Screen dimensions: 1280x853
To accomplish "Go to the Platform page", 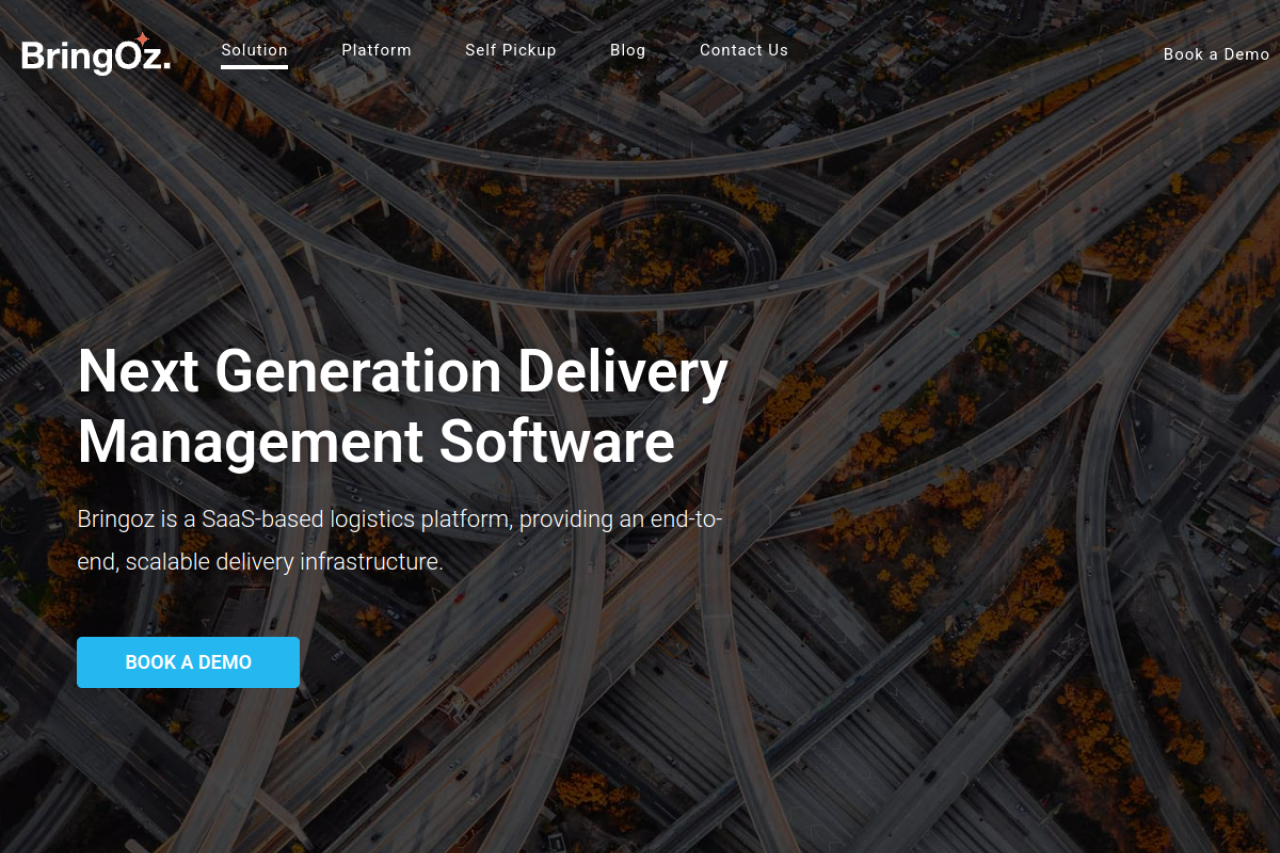I will (x=376, y=50).
